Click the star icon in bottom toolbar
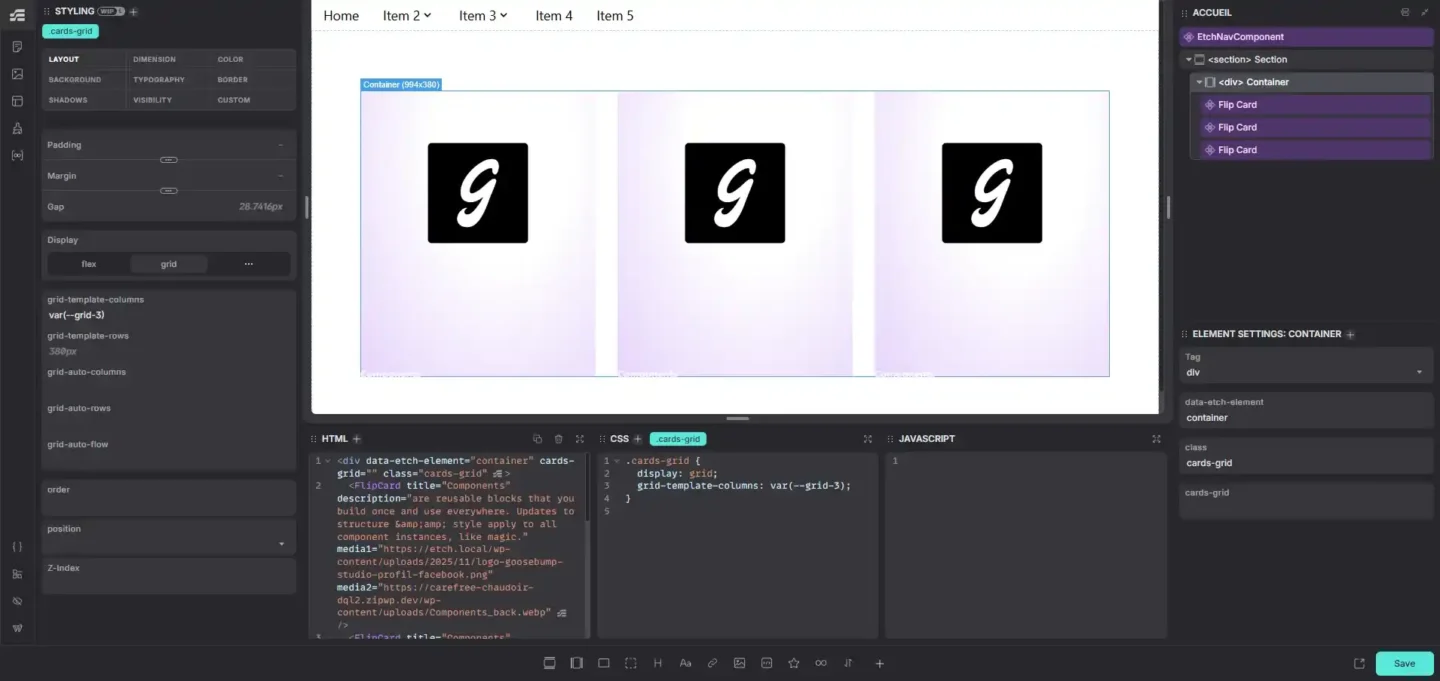The width and height of the screenshot is (1440, 681). [x=794, y=663]
